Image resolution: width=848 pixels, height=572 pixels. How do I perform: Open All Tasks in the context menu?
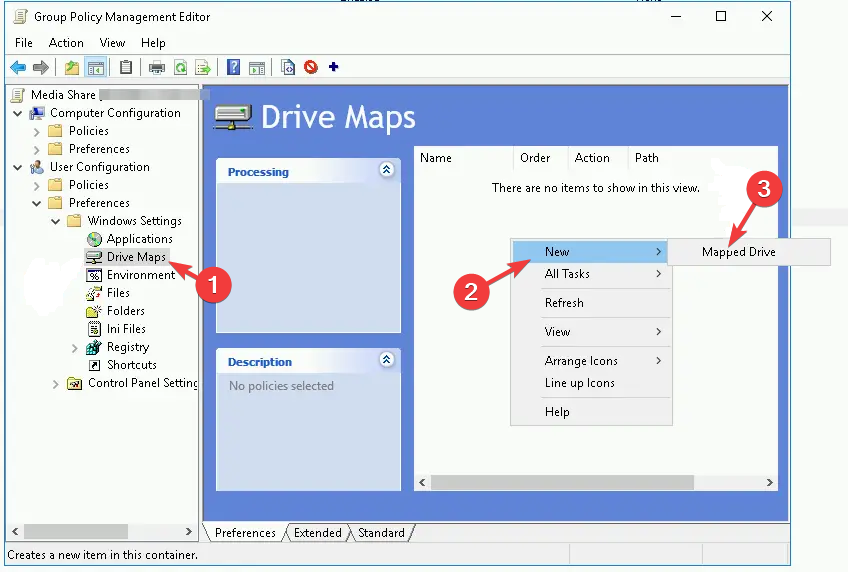(591, 274)
